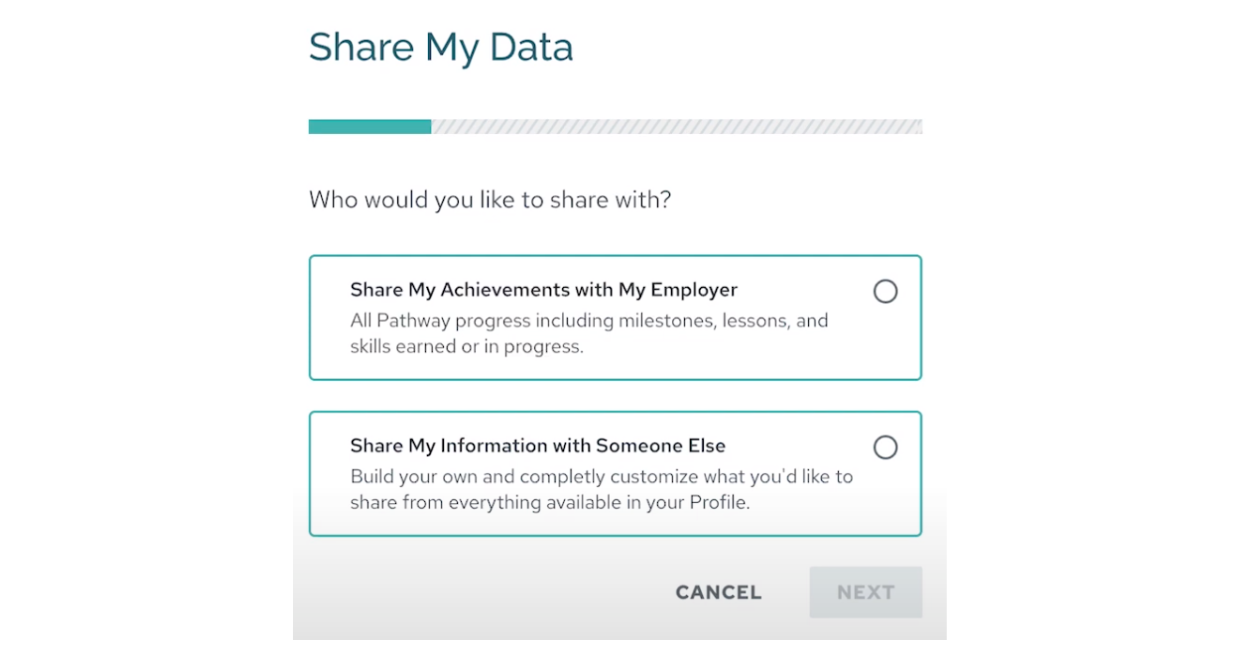1240x650 pixels.
Task: Click the Share My Data heading
Action: tap(442, 46)
